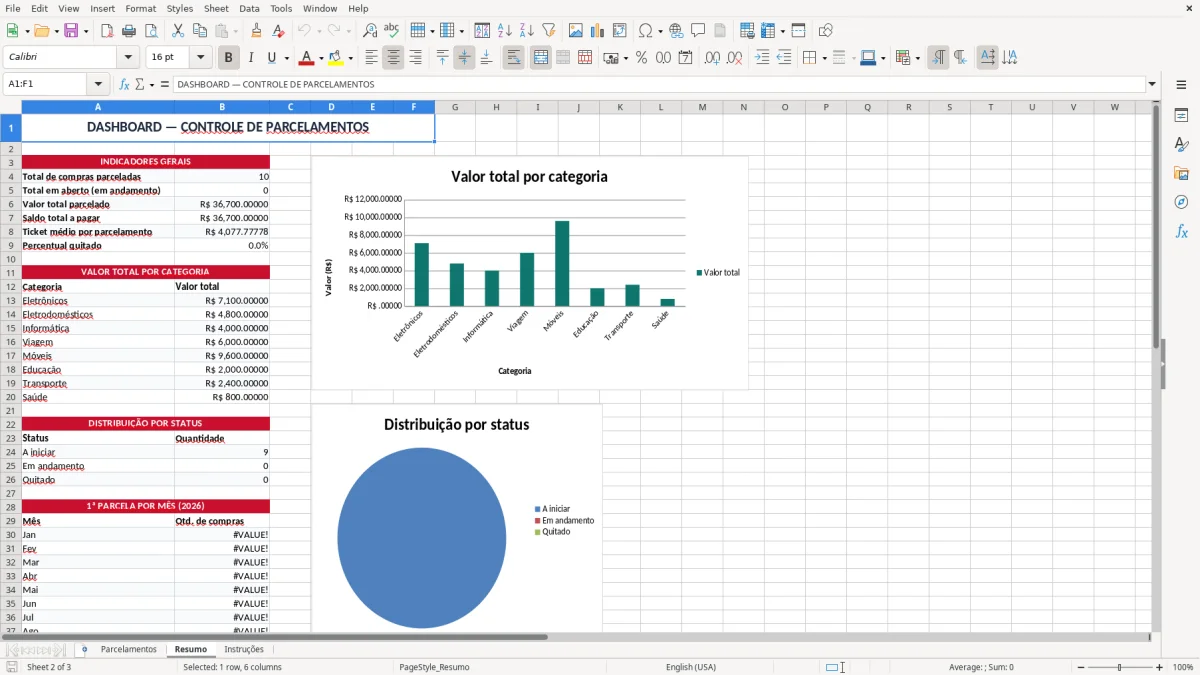Click the 100% zoom level
This screenshot has height=675, width=1200.
click(1183, 667)
